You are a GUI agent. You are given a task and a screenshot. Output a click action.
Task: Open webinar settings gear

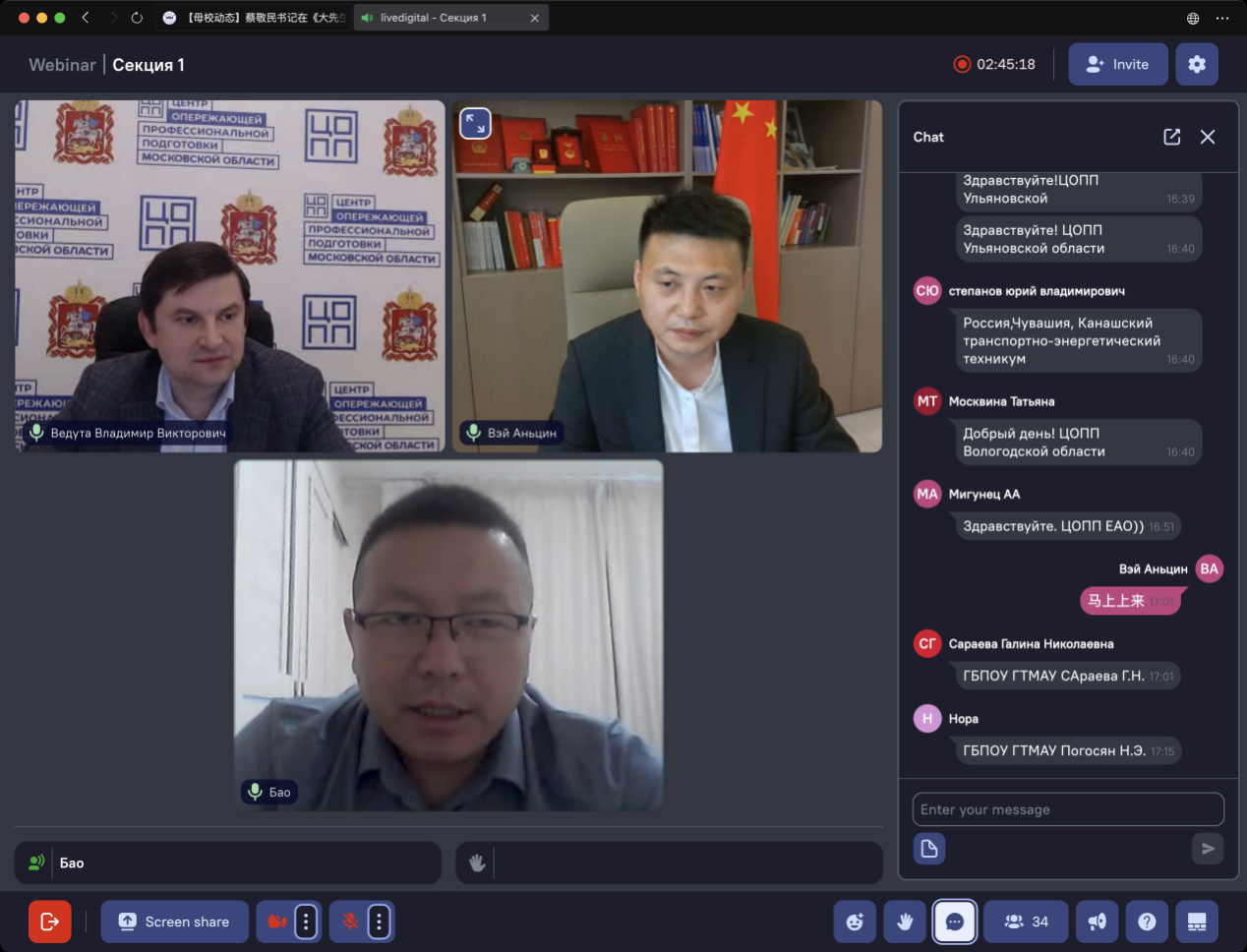pyautogui.click(x=1197, y=64)
